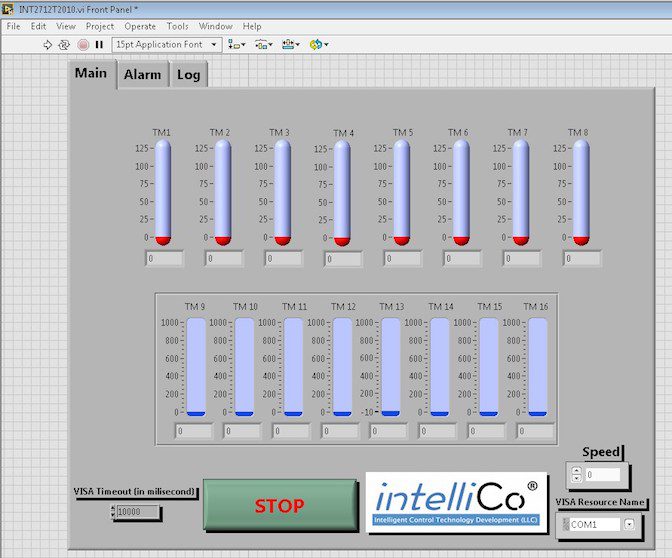Switch to the Alarm tab
Screen dimensions: 672x558
coord(142,75)
